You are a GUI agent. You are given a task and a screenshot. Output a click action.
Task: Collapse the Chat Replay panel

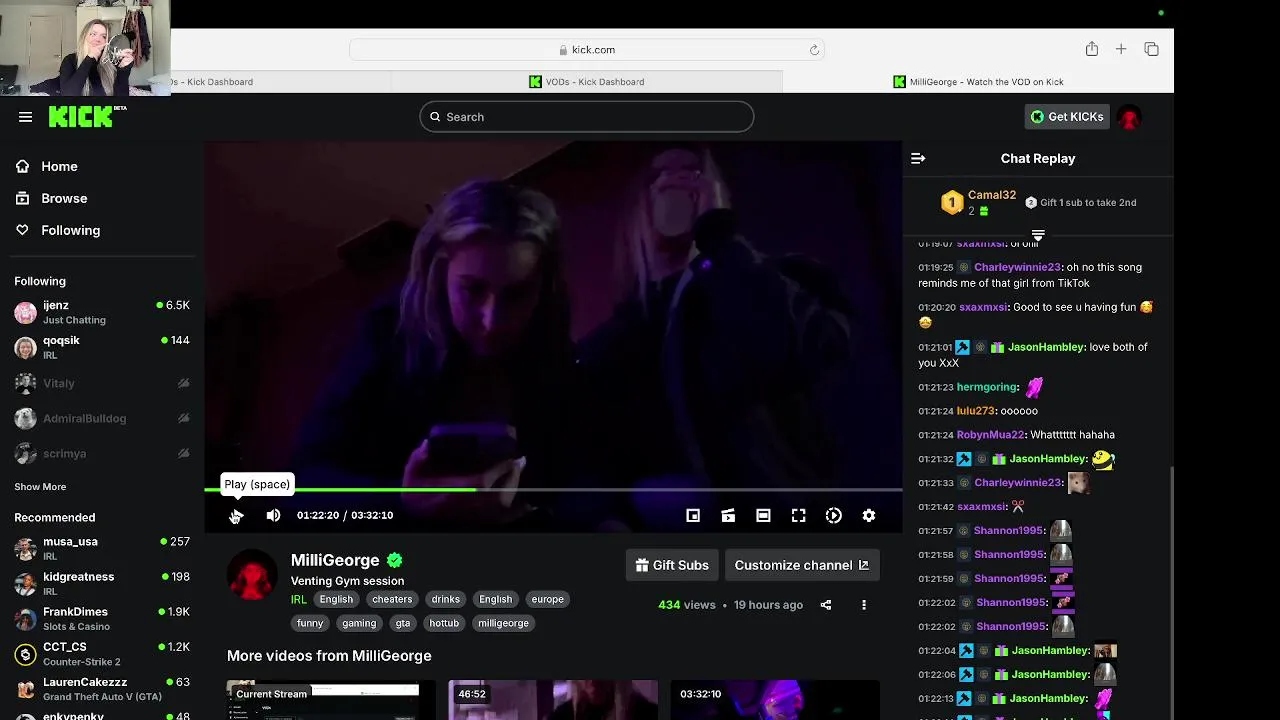(918, 158)
